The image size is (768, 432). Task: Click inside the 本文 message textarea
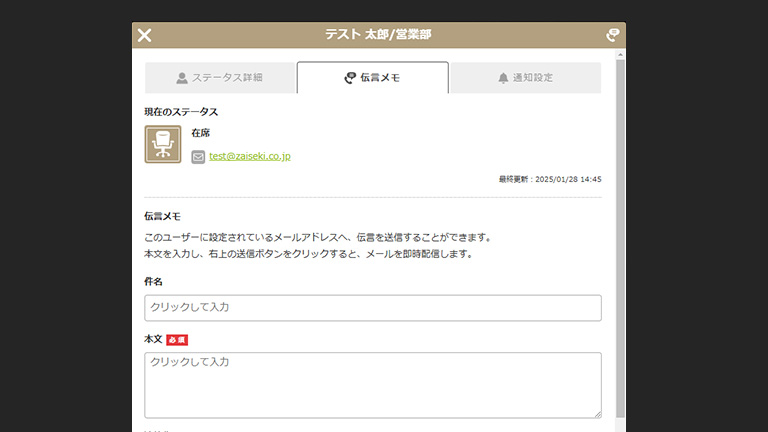(372, 384)
